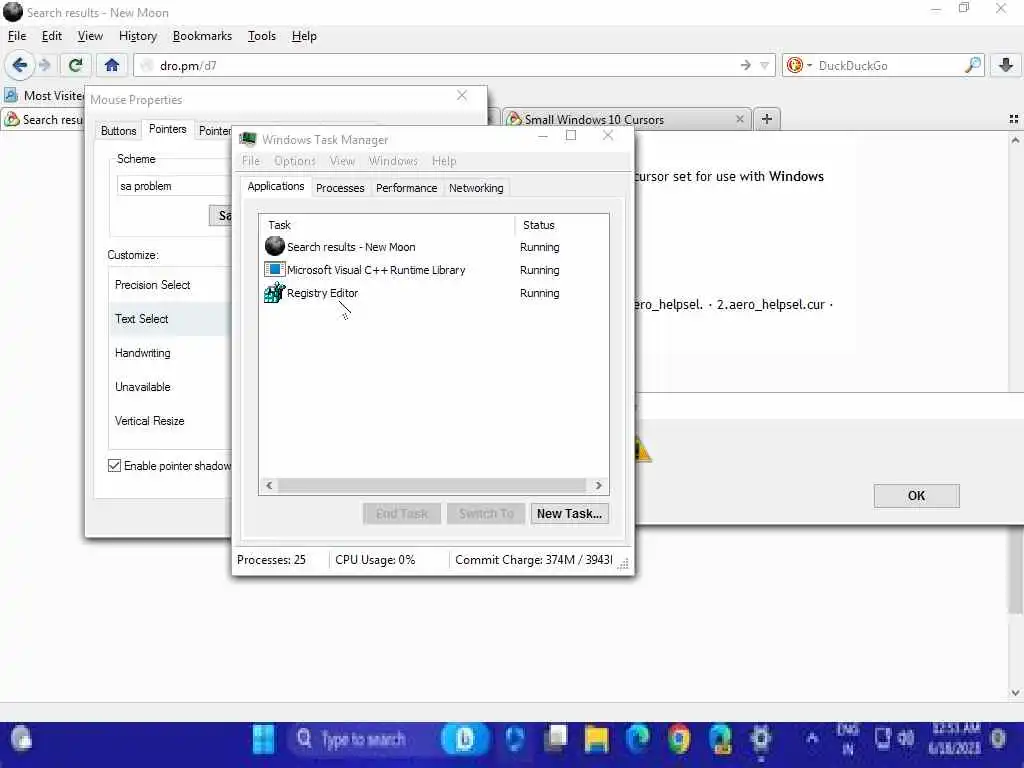
Task: Sort tasks by the Status column header
Action: coord(562,225)
